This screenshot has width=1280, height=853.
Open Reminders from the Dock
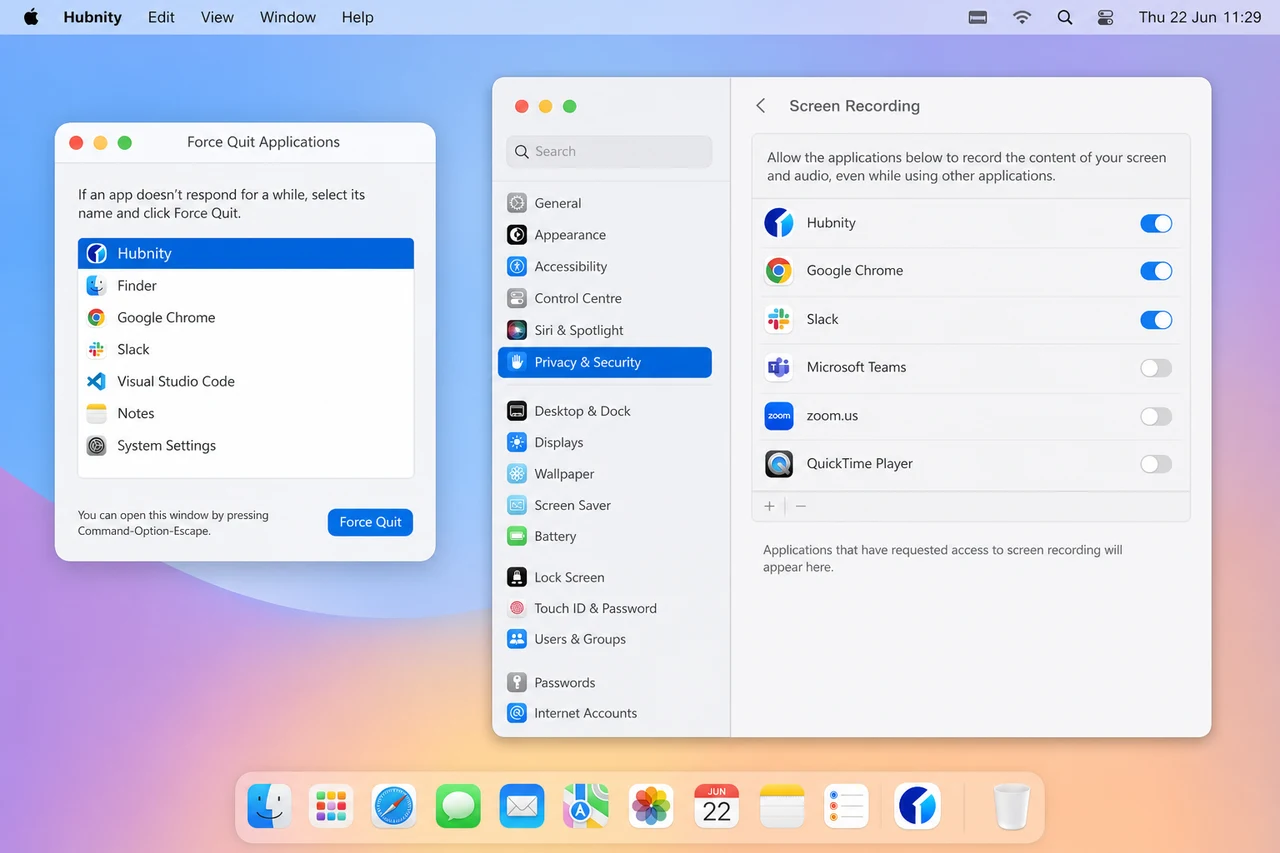tap(846, 806)
